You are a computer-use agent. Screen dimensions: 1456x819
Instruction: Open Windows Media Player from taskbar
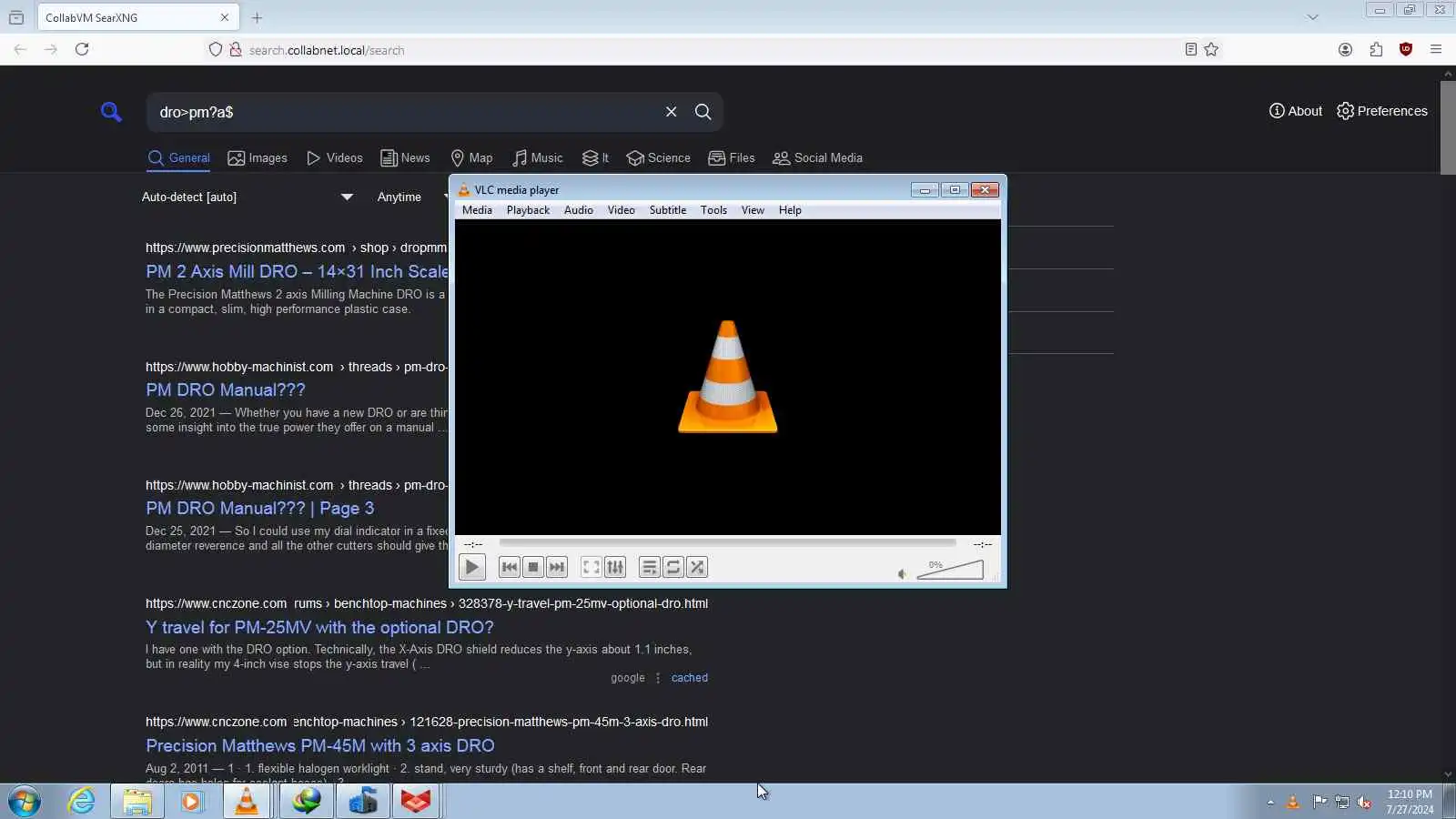point(191,802)
